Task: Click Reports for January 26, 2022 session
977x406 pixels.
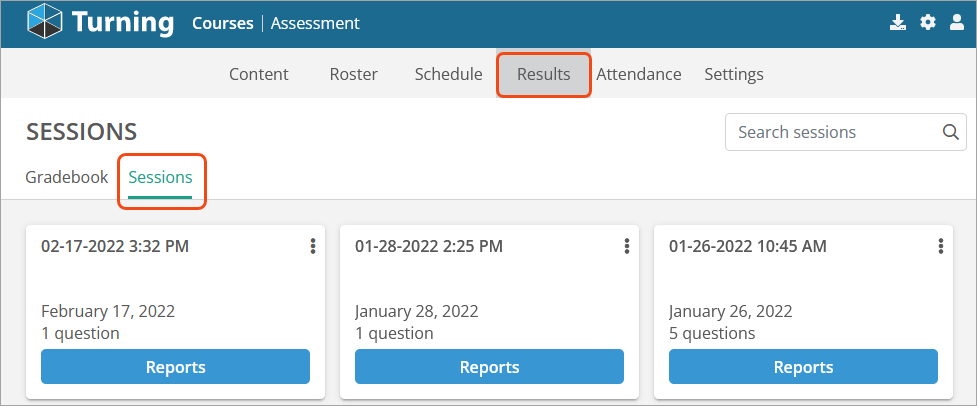Action: pos(803,367)
